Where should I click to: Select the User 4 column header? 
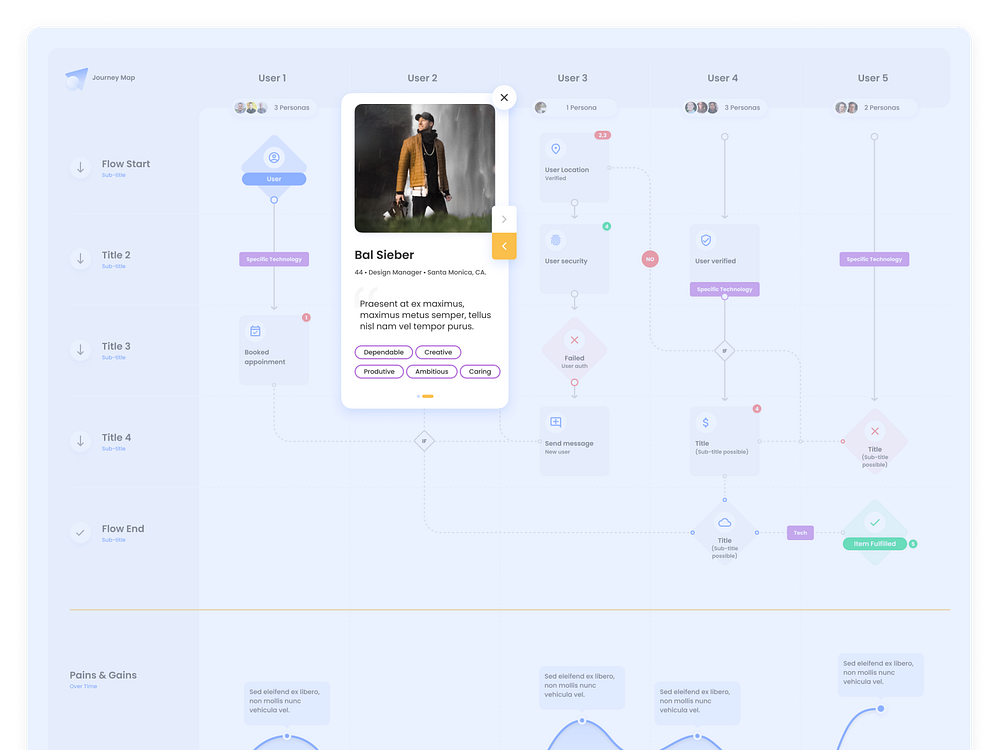pos(722,77)
